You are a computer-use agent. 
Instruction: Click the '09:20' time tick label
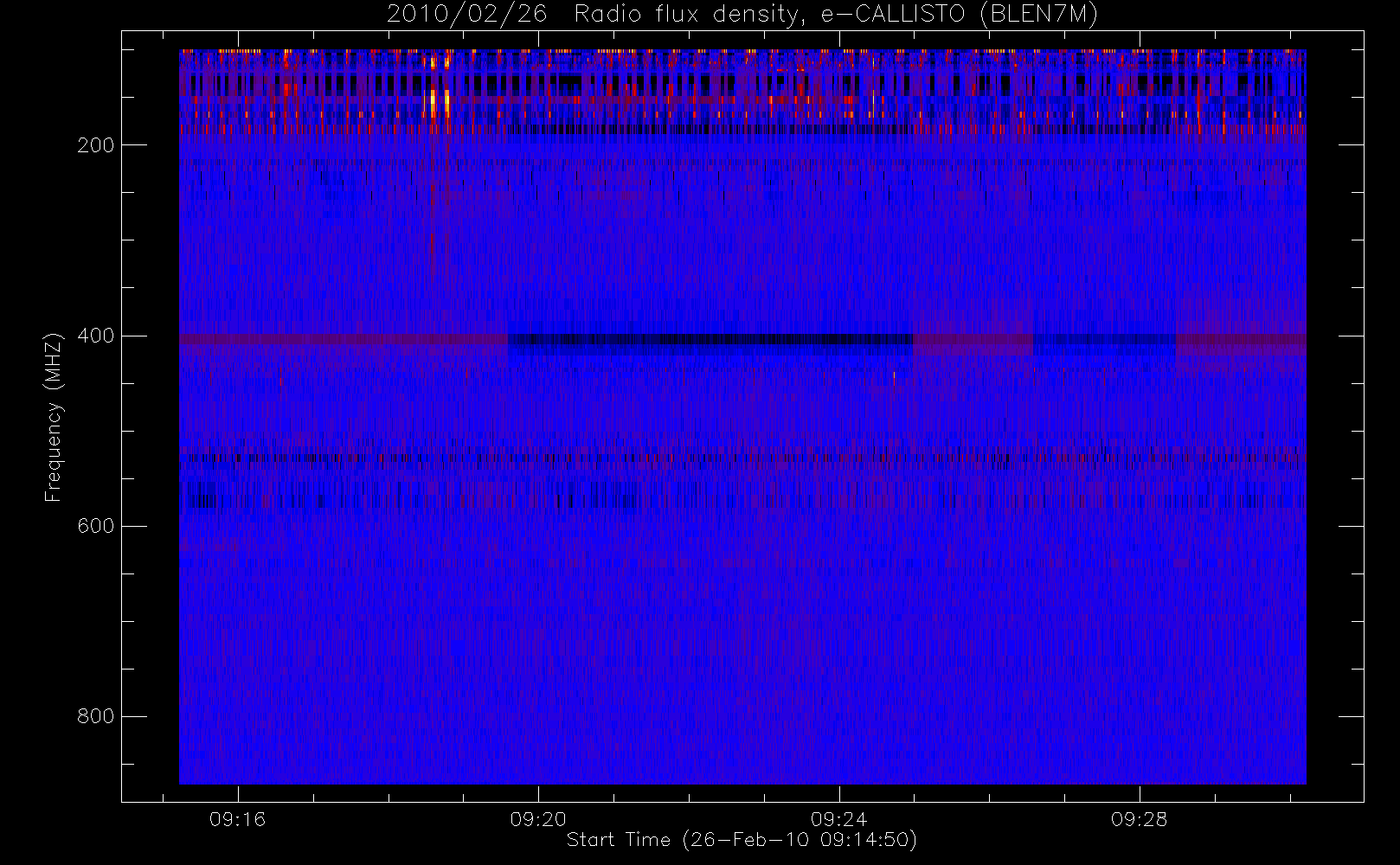[538, 819]
